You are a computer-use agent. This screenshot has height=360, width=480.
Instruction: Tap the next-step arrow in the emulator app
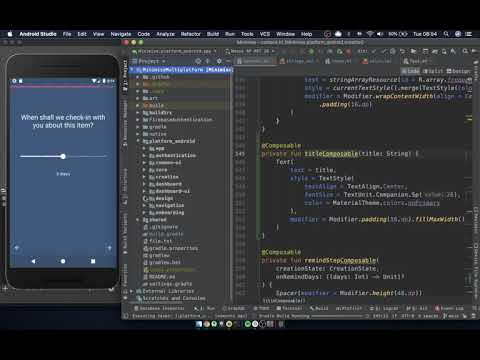(109, 248)
